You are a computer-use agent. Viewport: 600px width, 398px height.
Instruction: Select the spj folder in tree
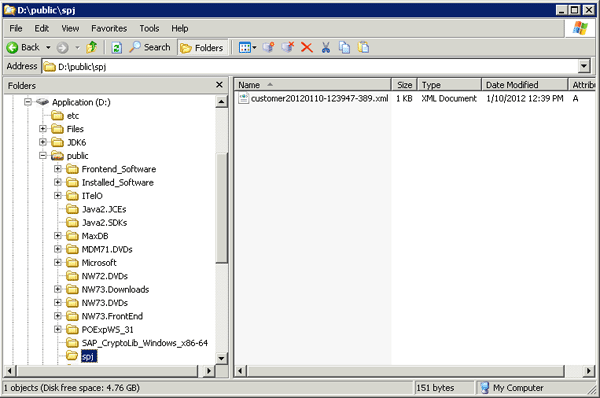pos(88,357)
